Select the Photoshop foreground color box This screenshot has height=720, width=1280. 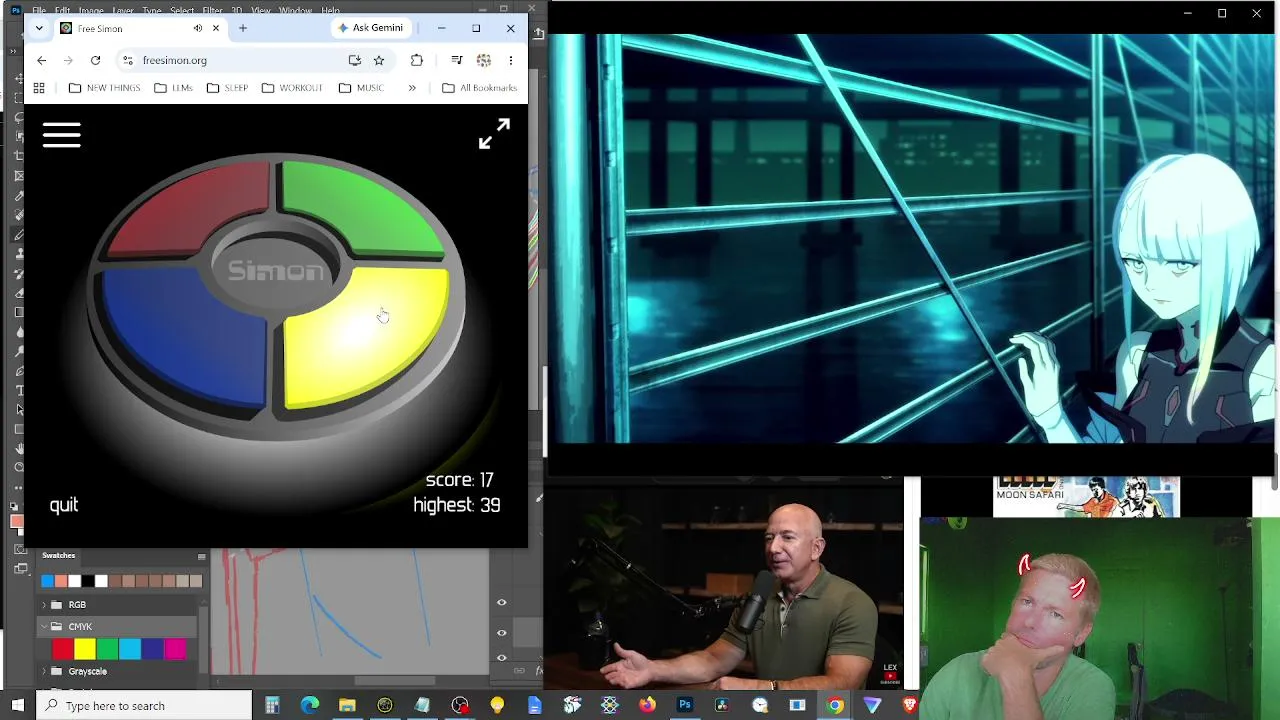point(17,521)
